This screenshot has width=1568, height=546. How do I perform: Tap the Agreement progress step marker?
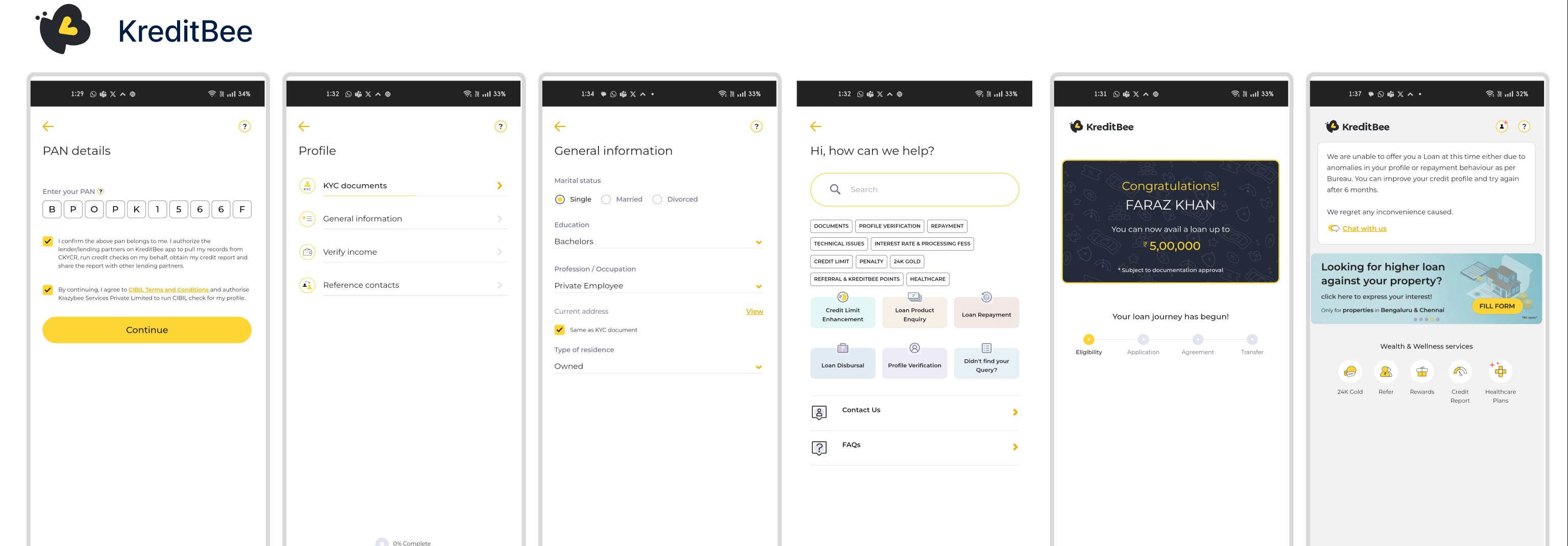pyautogui.click(x=1198, y=340)
